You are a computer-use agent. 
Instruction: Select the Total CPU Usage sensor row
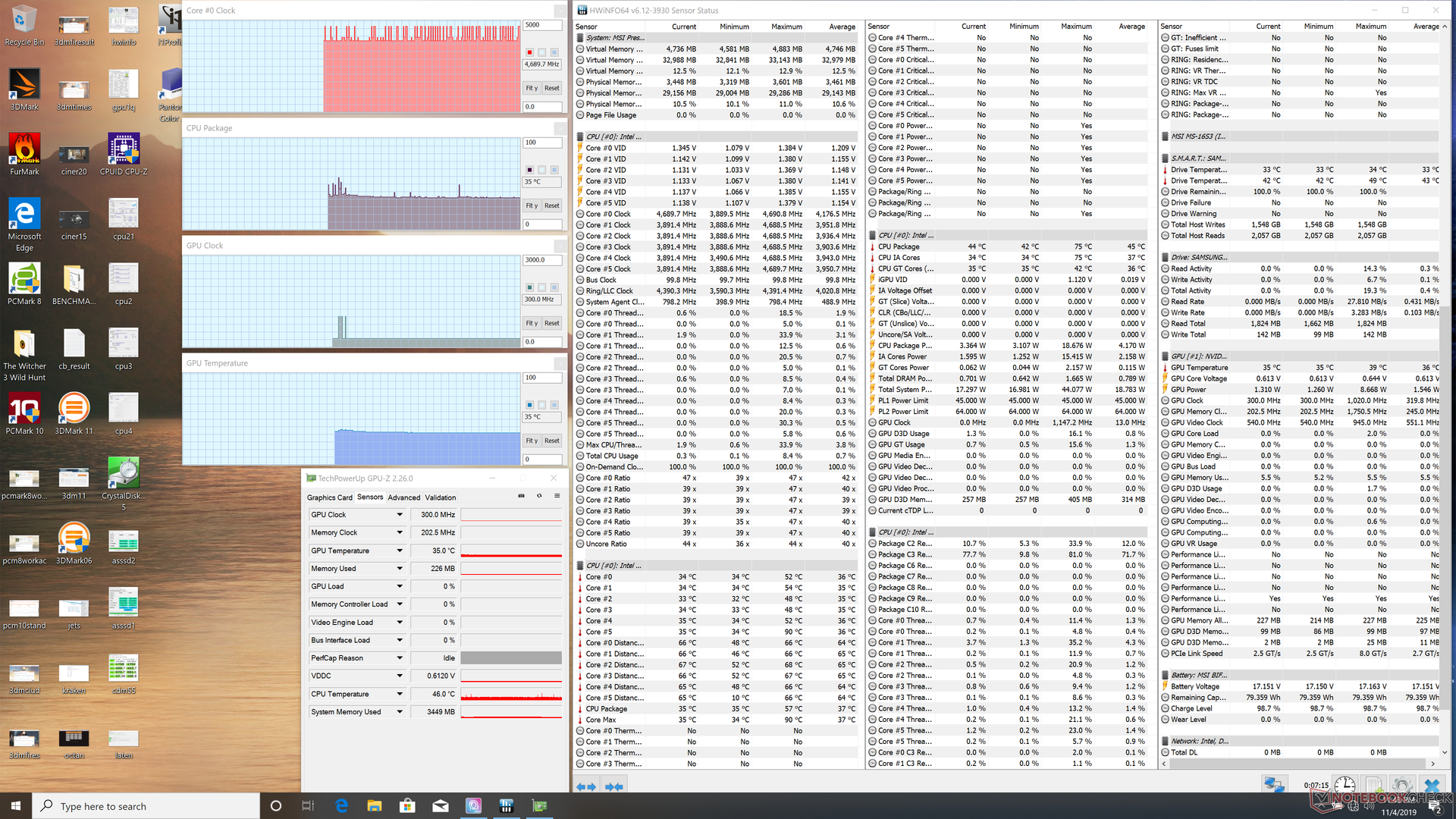pyautogui.click(x=716, y=456)
